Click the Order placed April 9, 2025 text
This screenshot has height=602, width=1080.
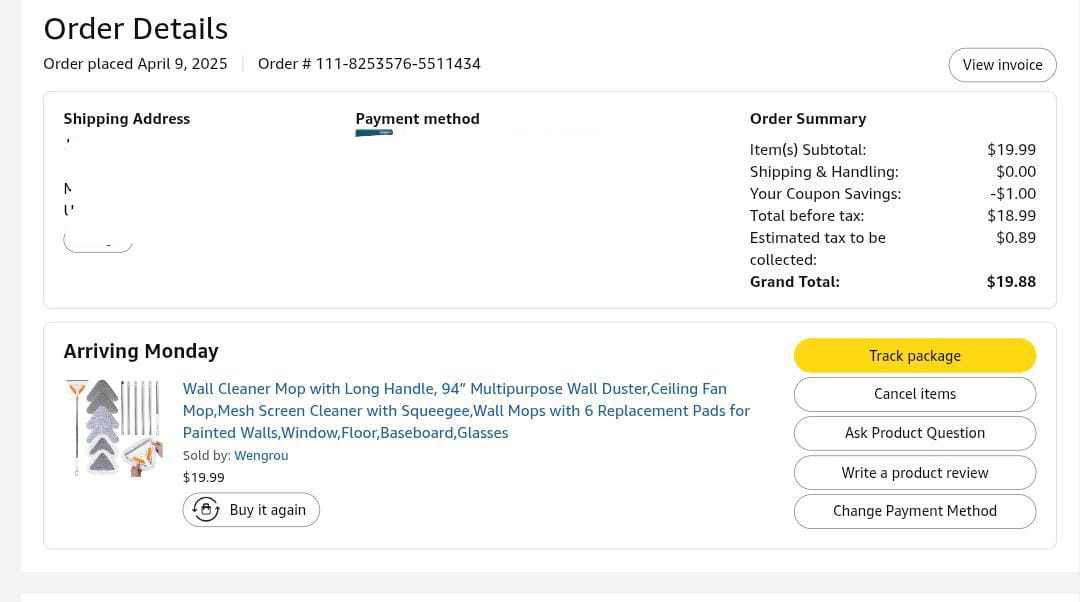coord(135,64)
